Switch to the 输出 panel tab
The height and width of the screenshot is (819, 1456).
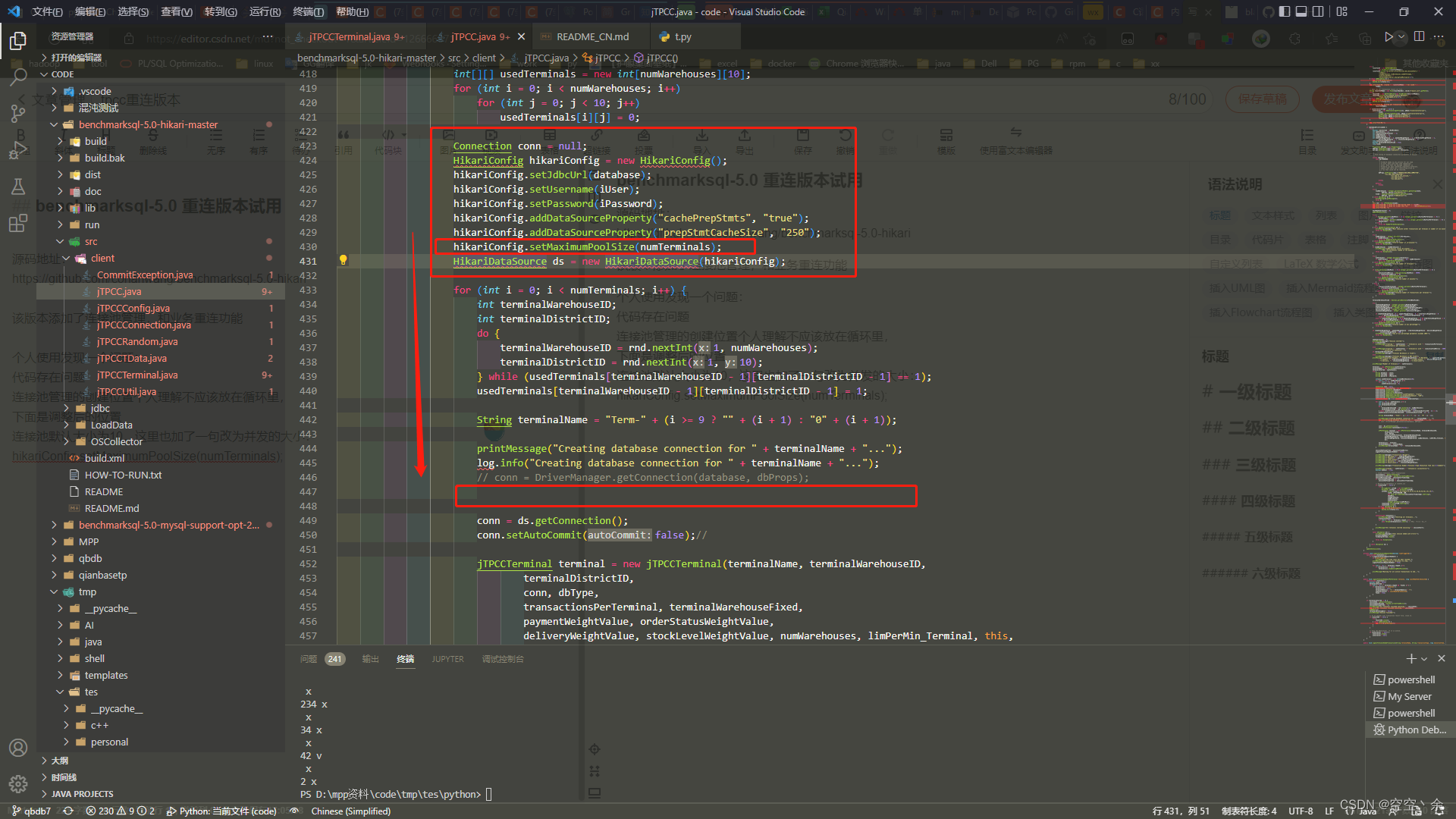click(370, 659)
